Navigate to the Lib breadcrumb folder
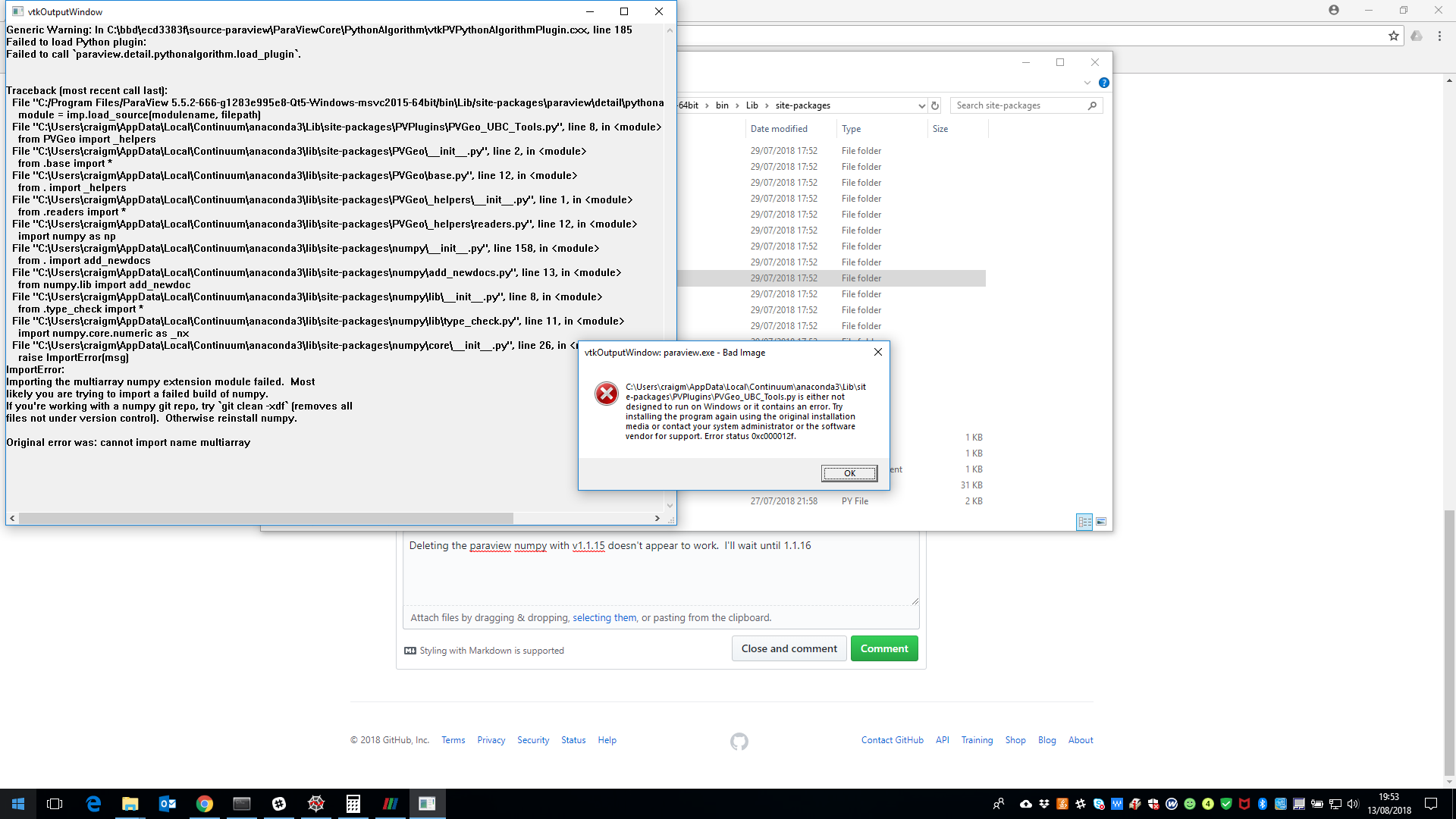The image size is (1456, 819). tap(752, 105)
